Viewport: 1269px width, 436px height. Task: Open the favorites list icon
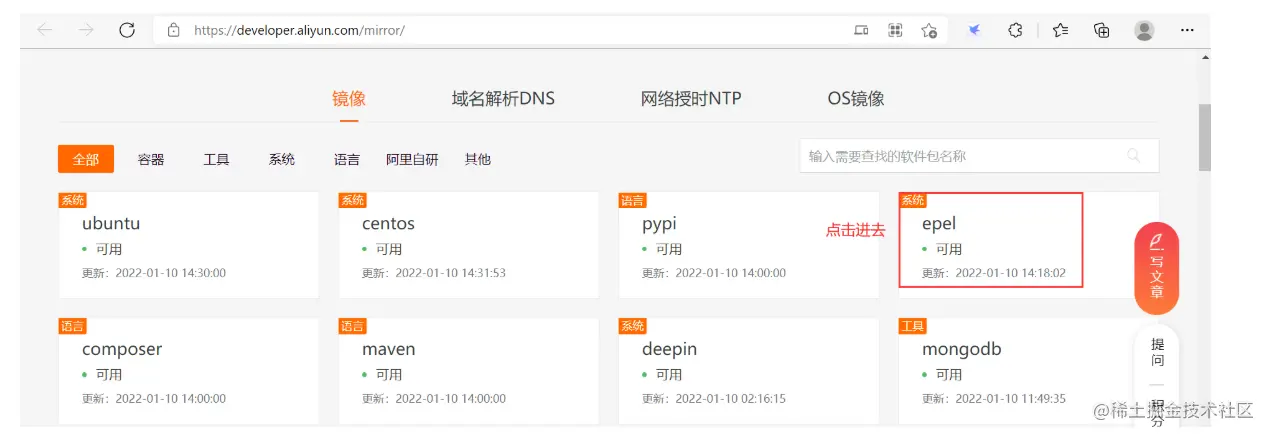pyautogui.click(x=1061, y=30)
